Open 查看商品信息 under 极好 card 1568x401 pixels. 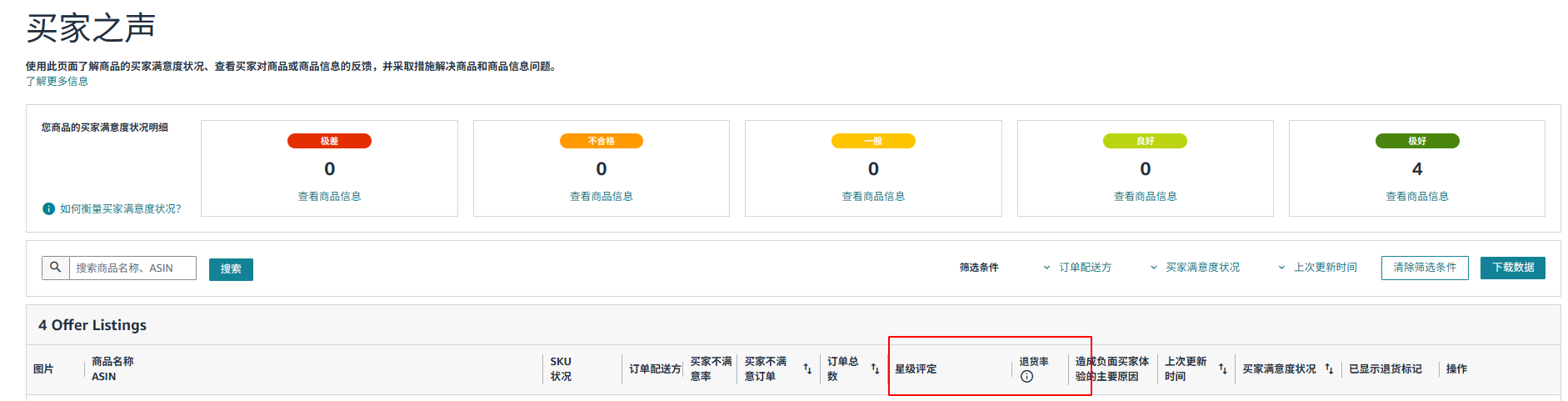pos(1417,197)
